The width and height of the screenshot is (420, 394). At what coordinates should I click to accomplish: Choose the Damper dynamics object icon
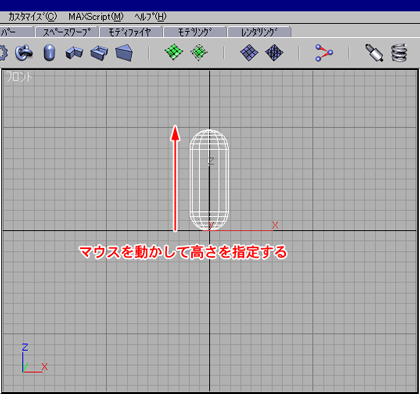tap(374, 53)
